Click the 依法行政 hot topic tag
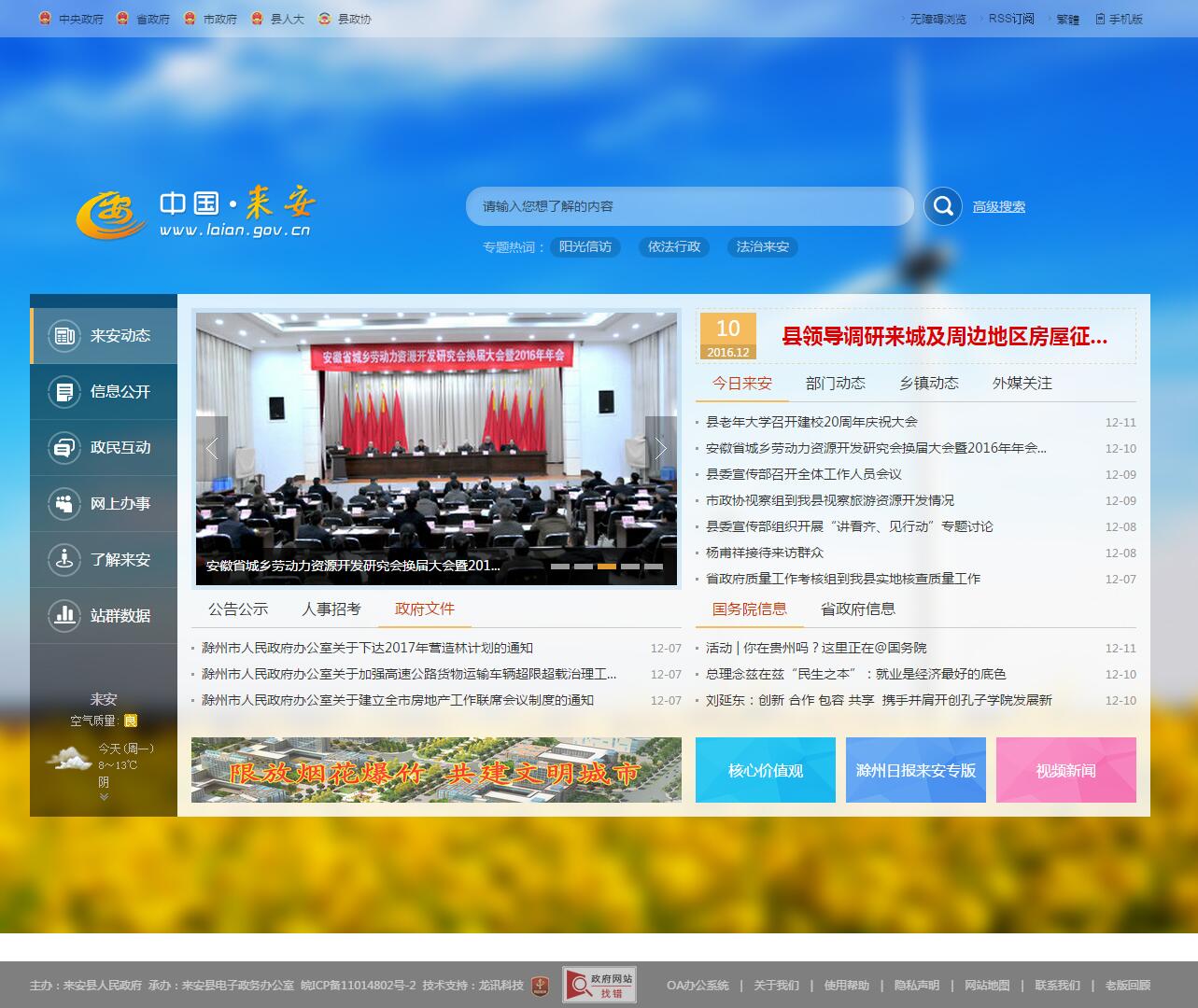 click(674, 247)
